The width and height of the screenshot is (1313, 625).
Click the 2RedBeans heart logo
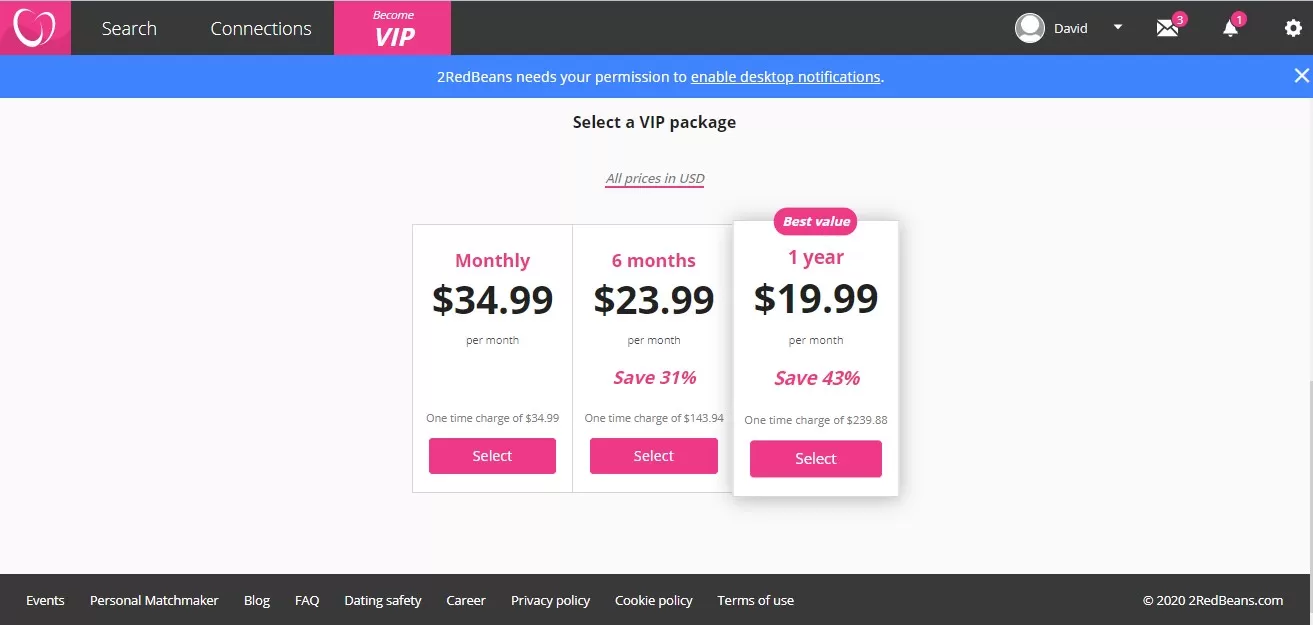pyautogui.click(x=34, y=28)
